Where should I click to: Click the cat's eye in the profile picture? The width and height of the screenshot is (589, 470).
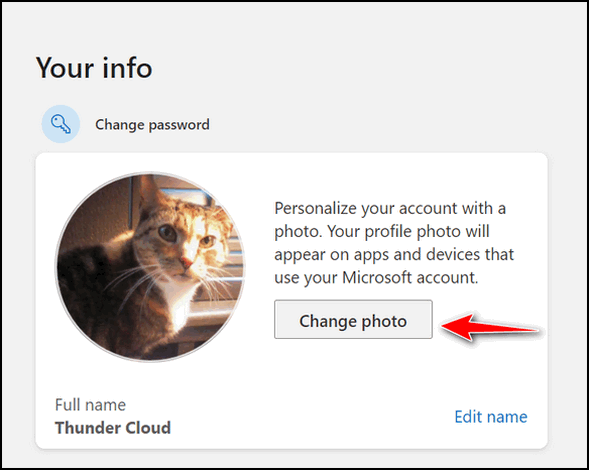coord(168,233)
